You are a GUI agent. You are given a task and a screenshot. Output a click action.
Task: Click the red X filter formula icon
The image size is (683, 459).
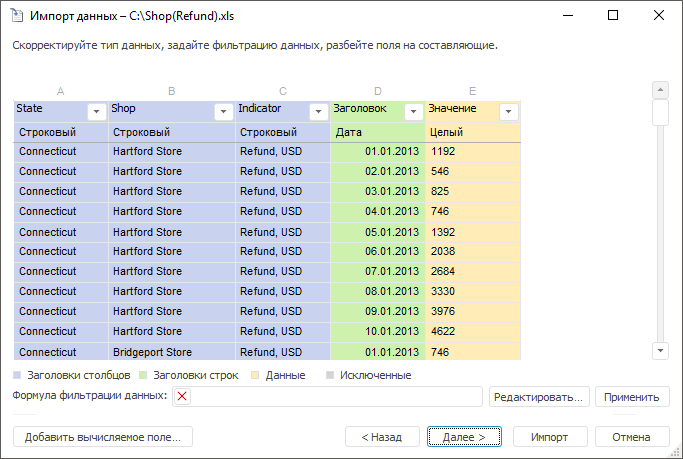pos(182,397)
